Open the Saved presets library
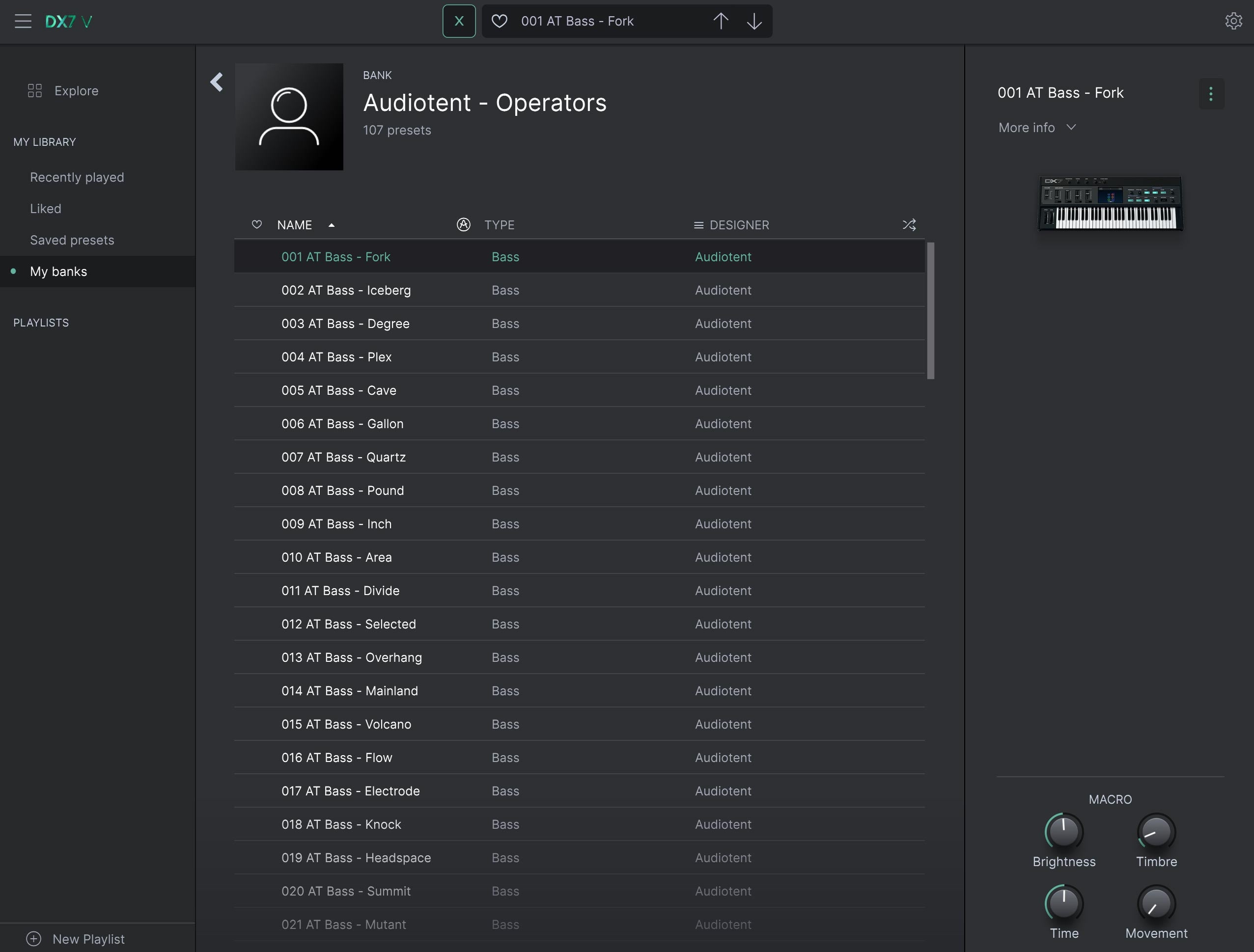The image size is (1254, 952). 72,240
